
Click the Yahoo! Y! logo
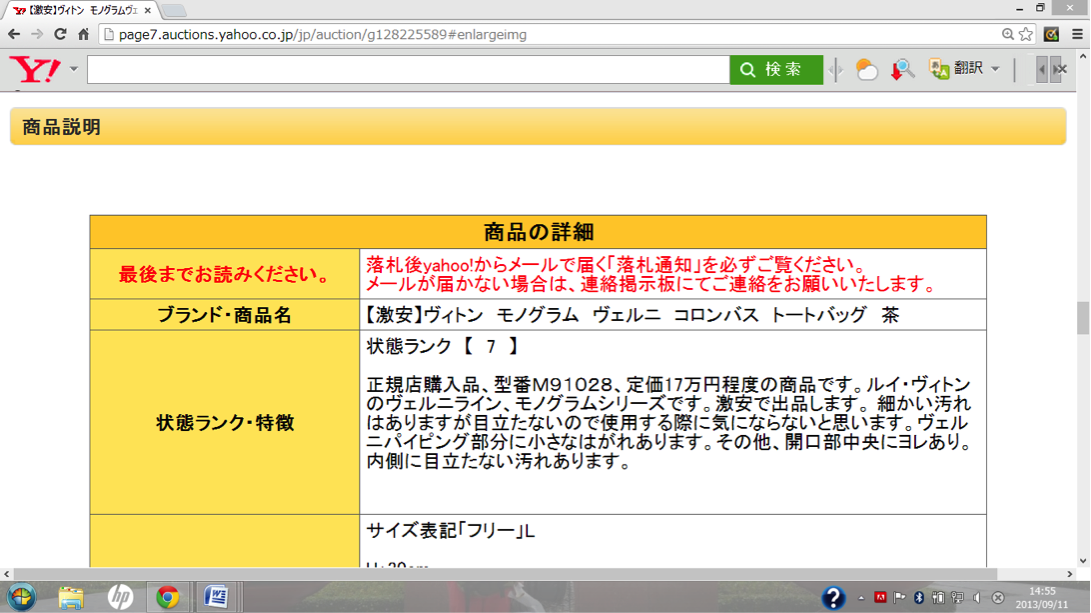point(35,70)
